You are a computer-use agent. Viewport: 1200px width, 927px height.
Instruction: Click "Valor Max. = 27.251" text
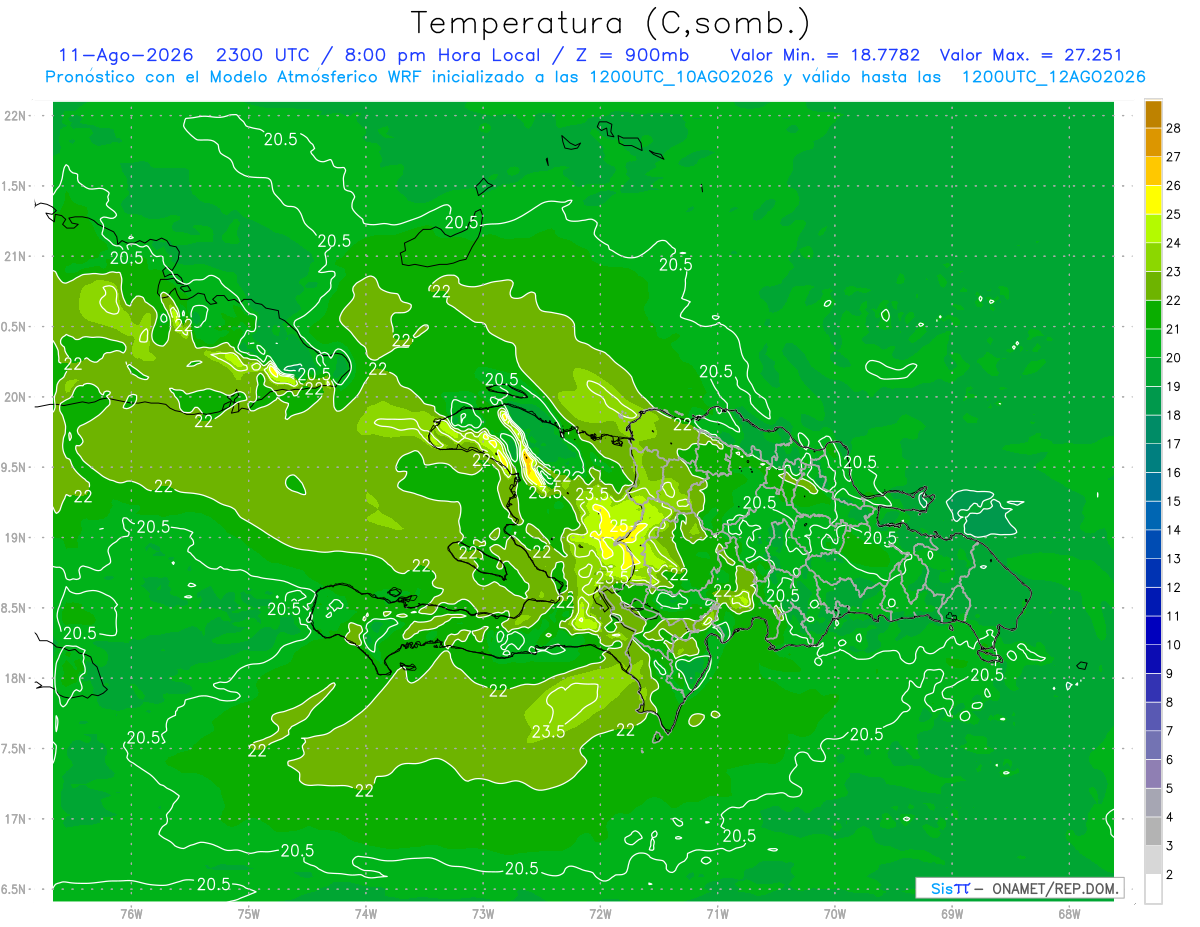(x=1031, y=55)
